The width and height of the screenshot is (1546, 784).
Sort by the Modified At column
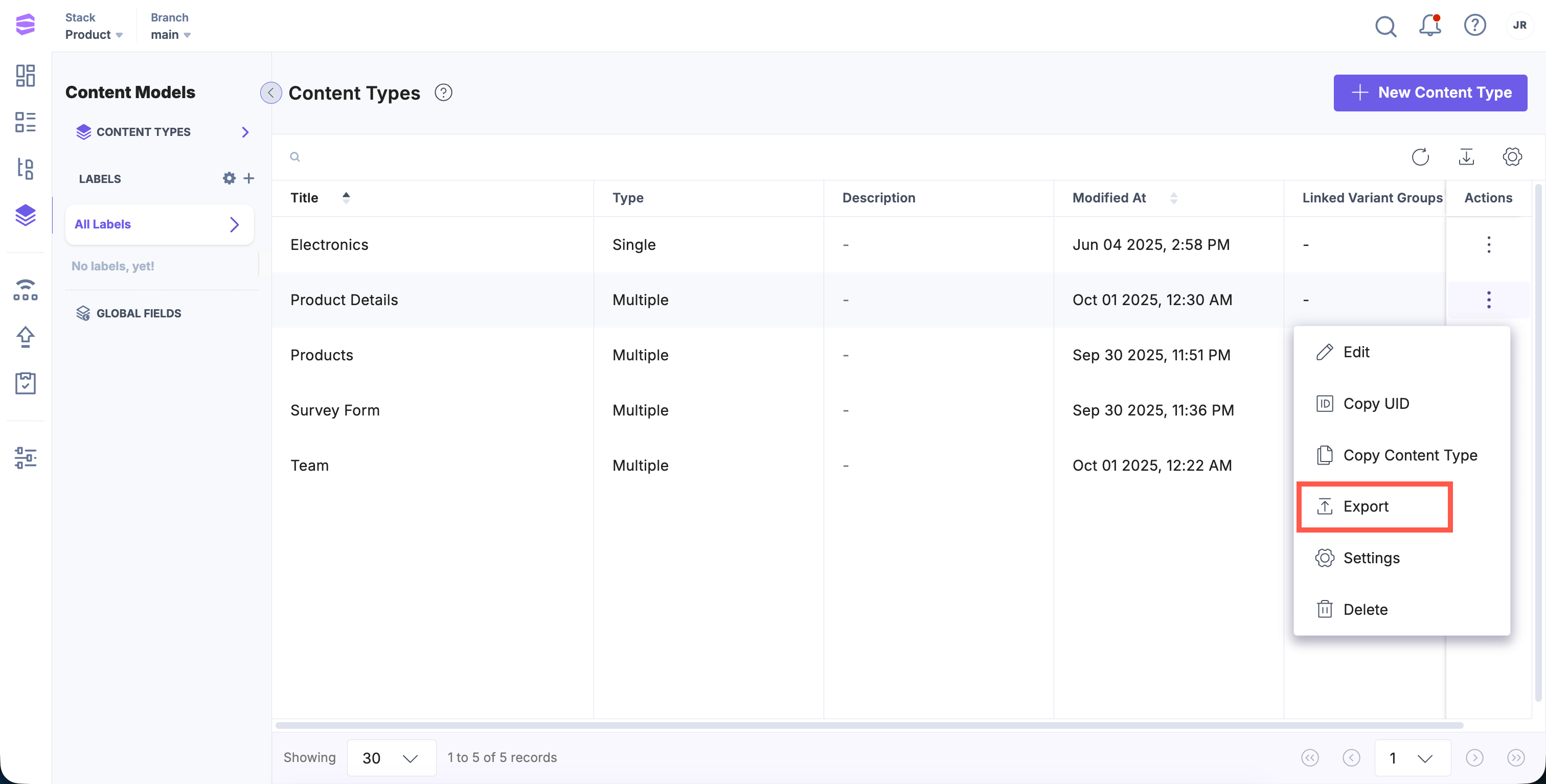click(x=1173, y=197)
